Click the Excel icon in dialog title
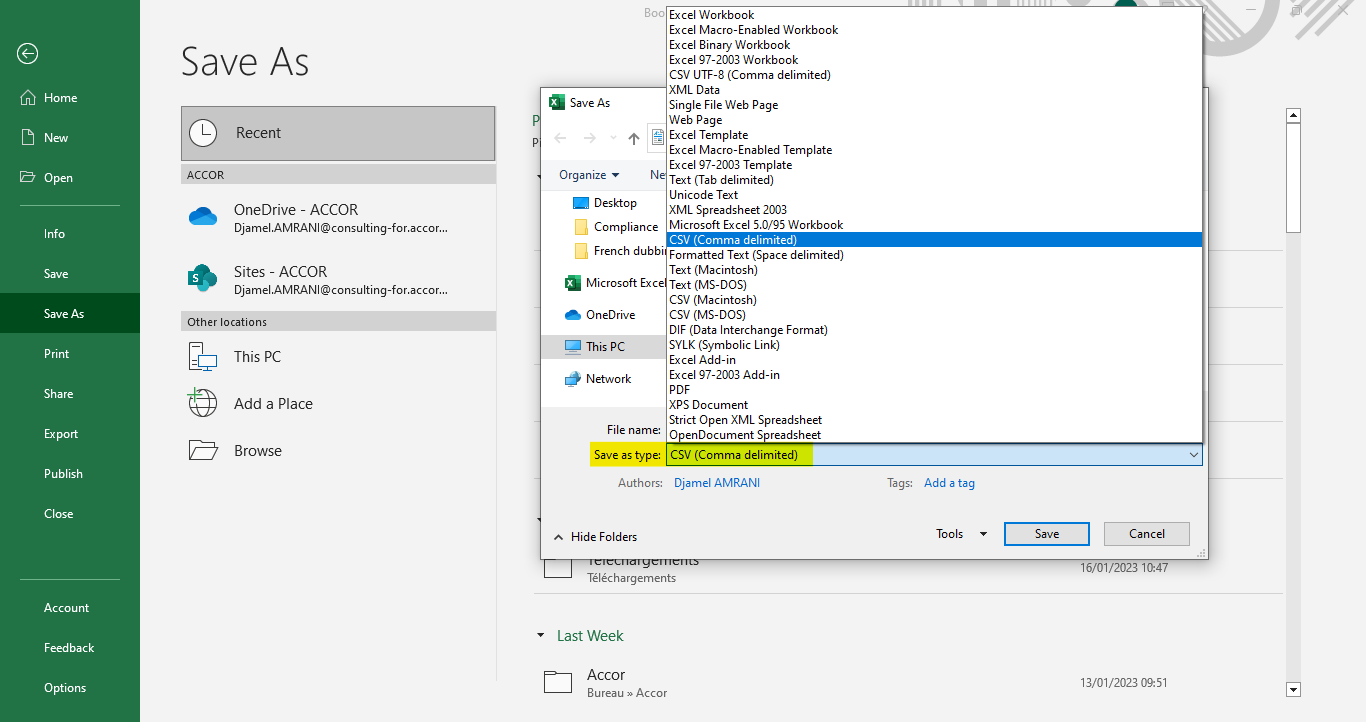This screenshot has width=1366, height=722. (557, 103)
